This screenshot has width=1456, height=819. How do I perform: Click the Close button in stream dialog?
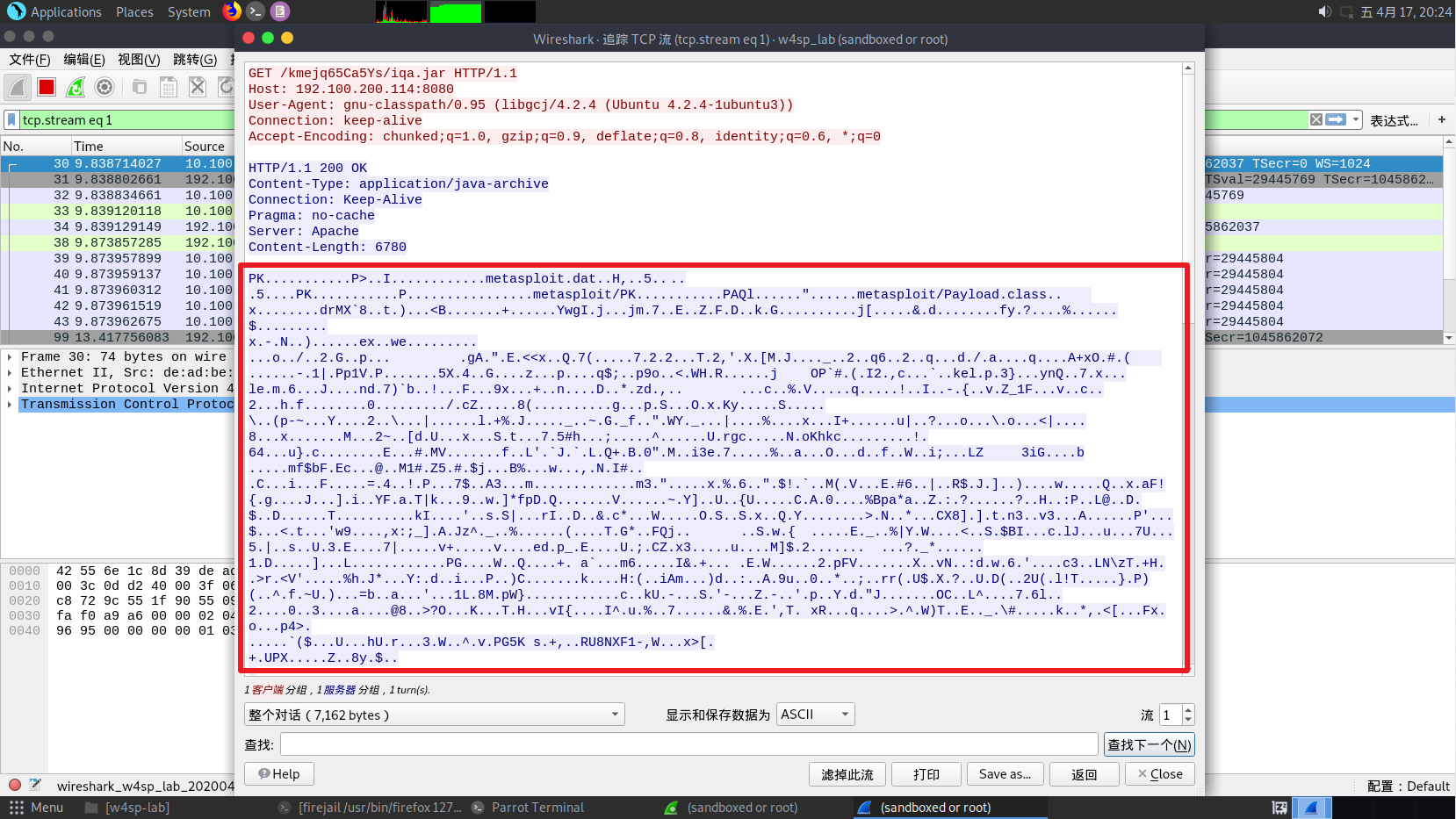(1160, 774)
